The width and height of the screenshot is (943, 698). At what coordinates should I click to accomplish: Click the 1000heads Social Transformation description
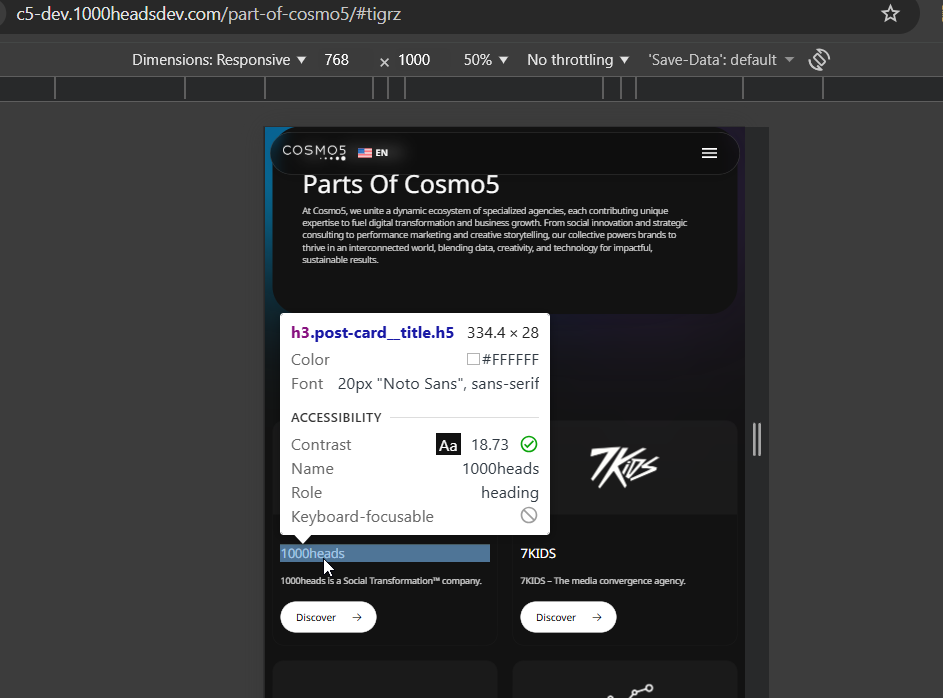tap(381, 581)
